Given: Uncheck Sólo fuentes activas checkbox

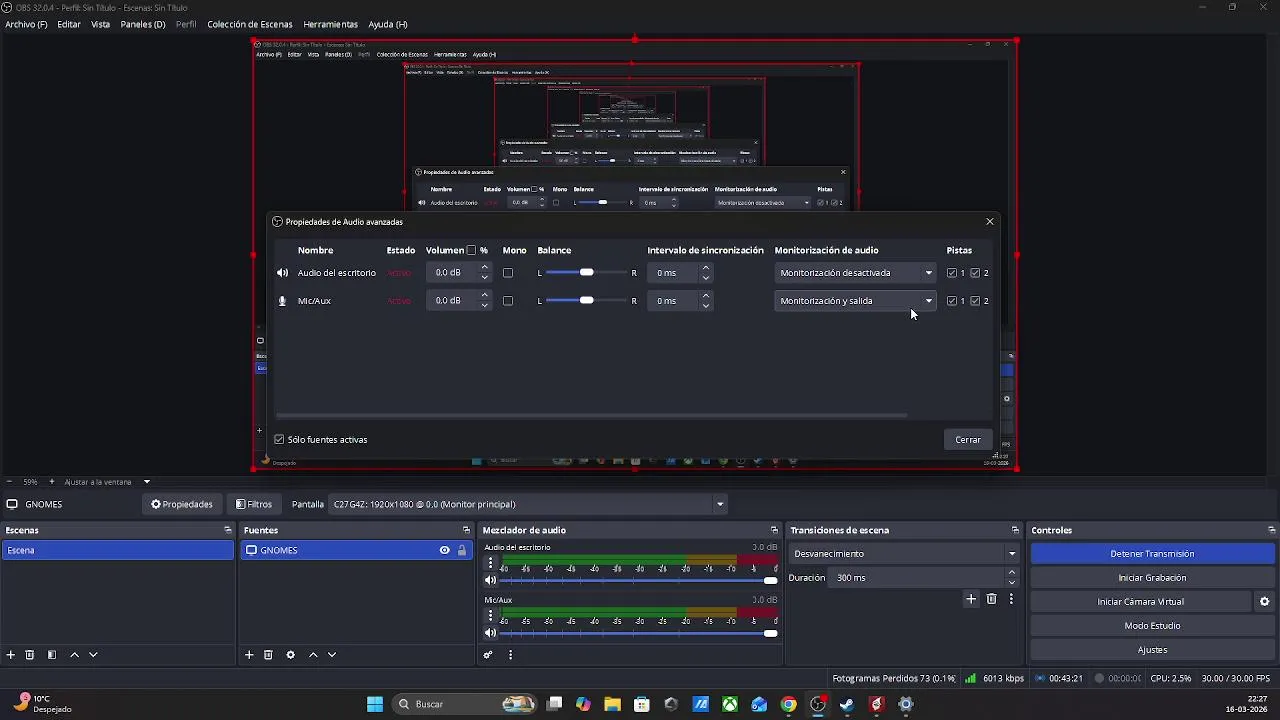Looking at the screenshot, I should tap(279, 440).
